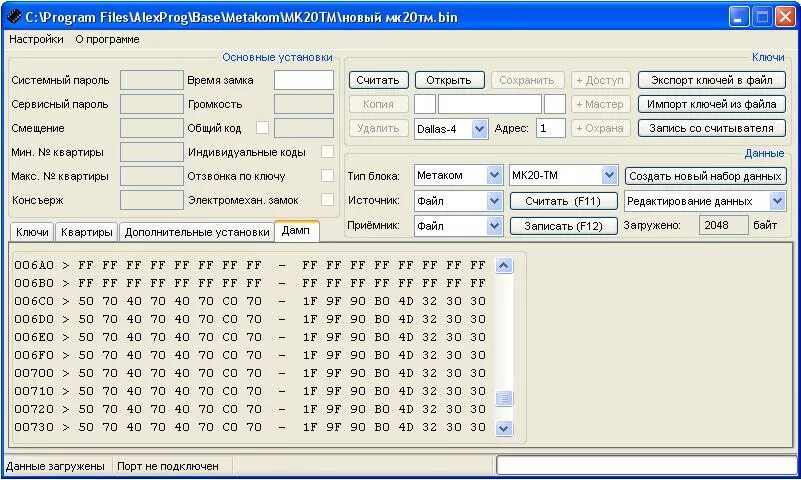Click the + Охрана button
801x480 pixels.
click(601, 128)
